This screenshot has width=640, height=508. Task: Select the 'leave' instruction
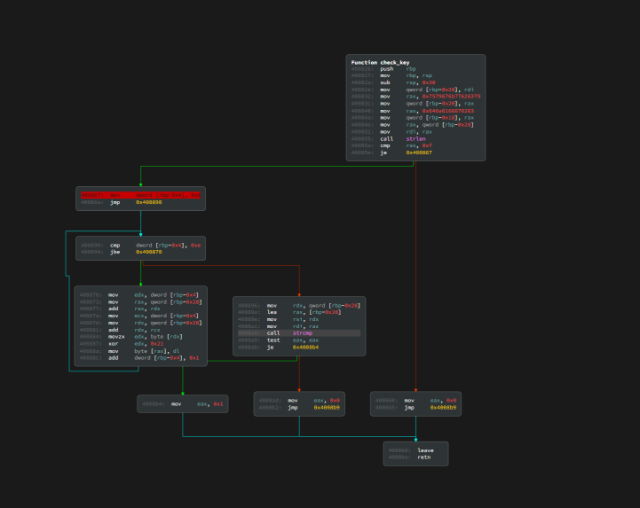click(411, 450)
